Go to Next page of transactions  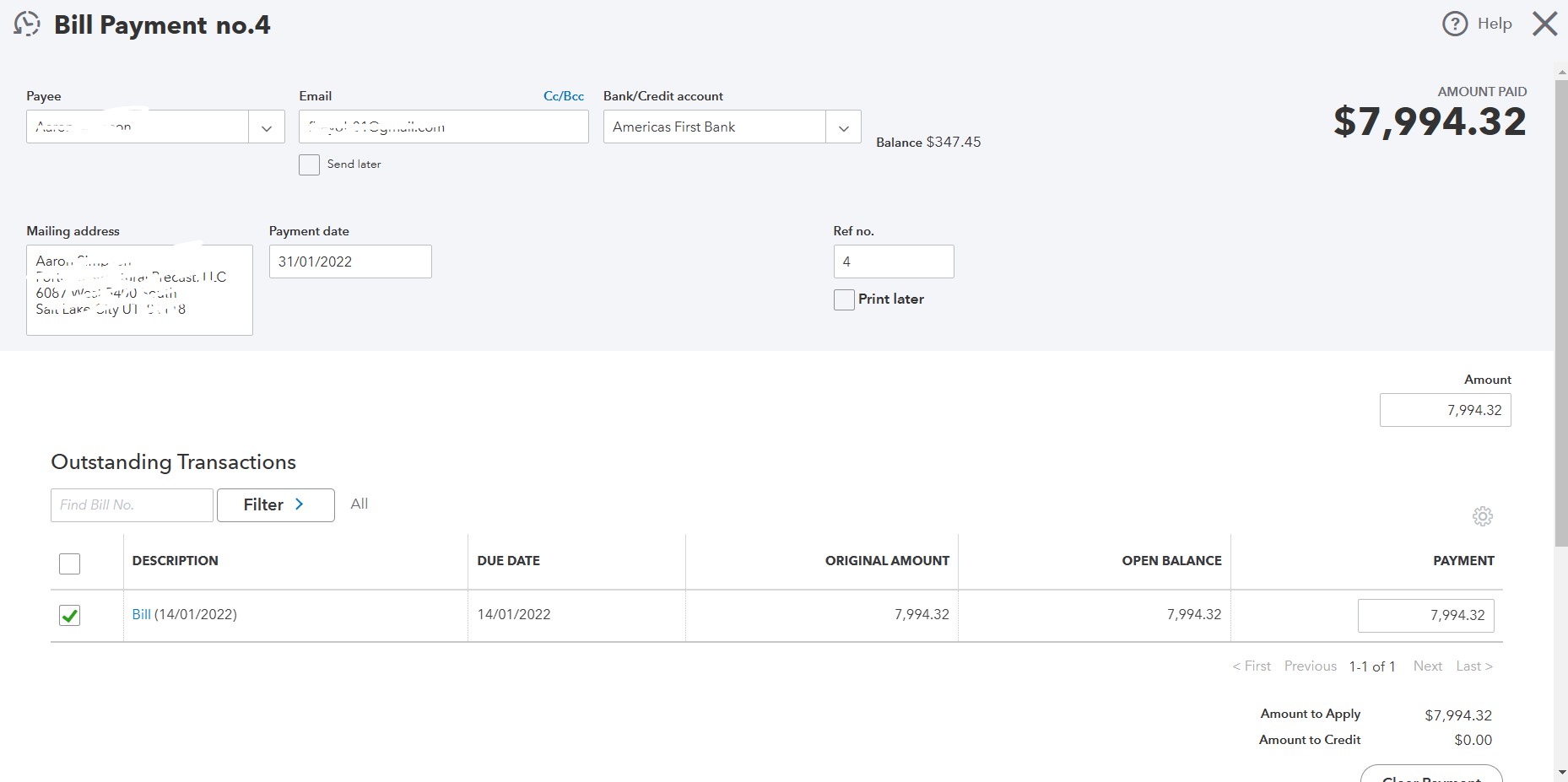coord(1427,666)
